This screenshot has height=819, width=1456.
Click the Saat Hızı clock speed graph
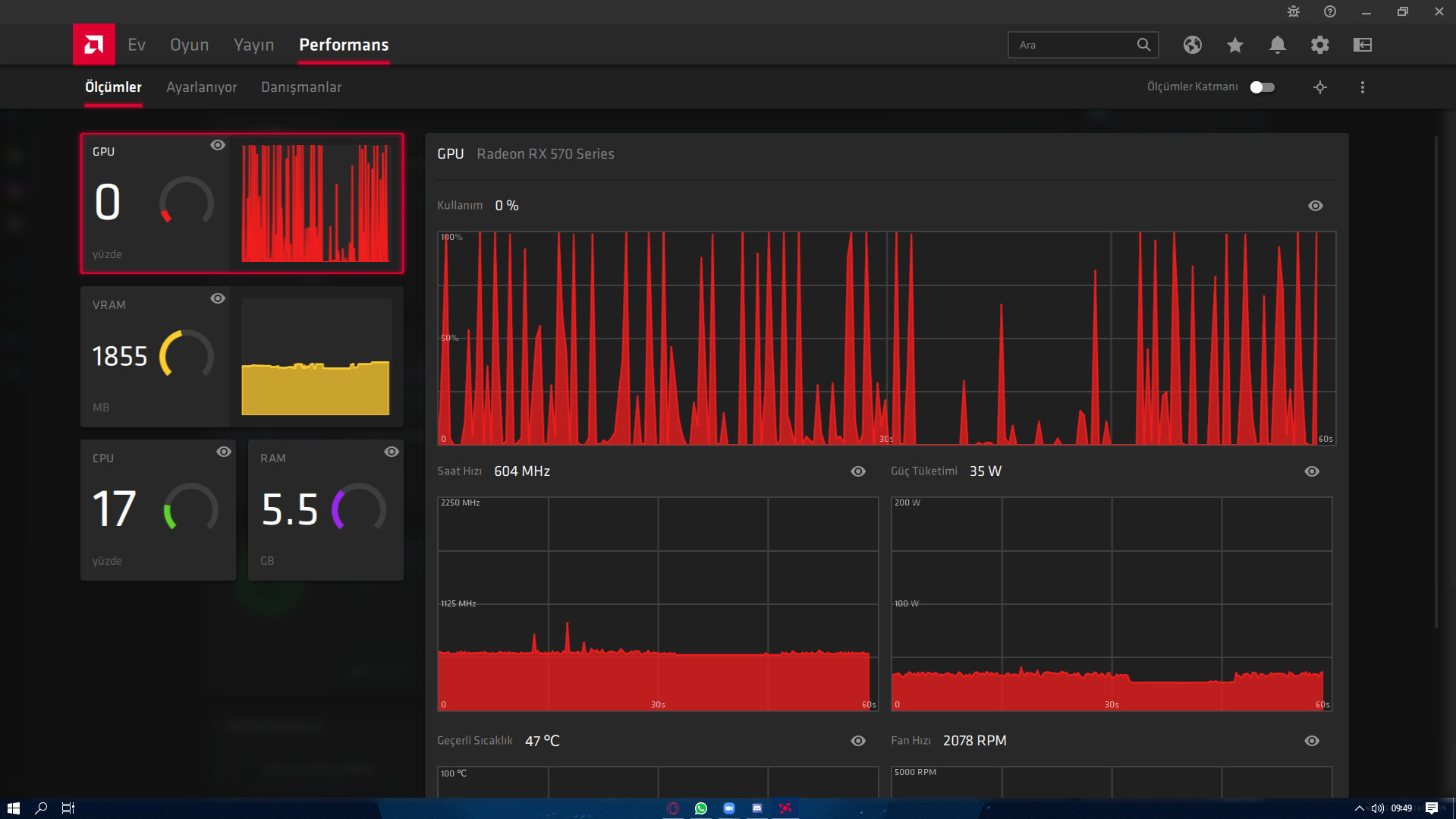(658, 604)
